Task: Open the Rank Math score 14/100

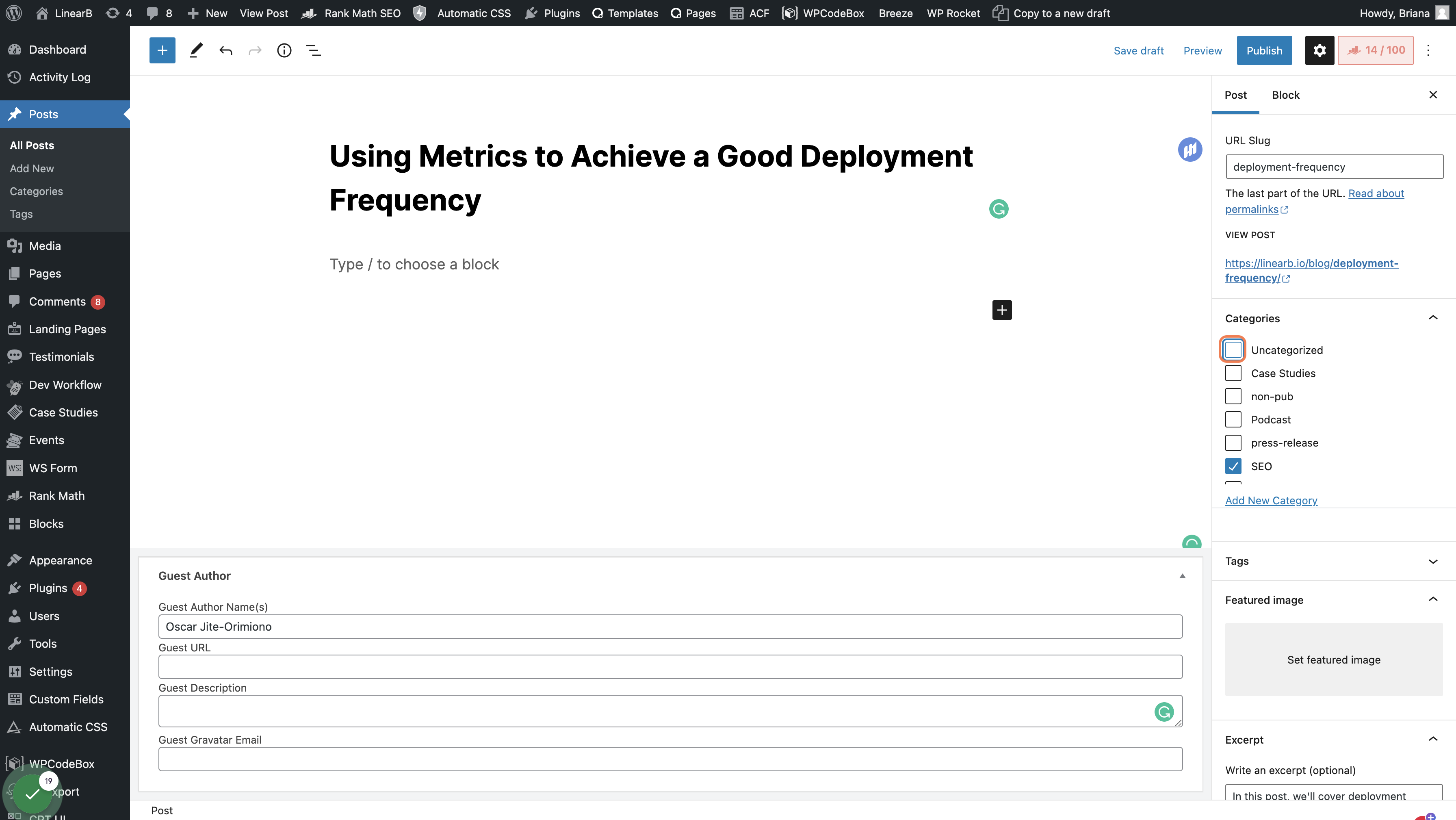Action: (1375, 50)
